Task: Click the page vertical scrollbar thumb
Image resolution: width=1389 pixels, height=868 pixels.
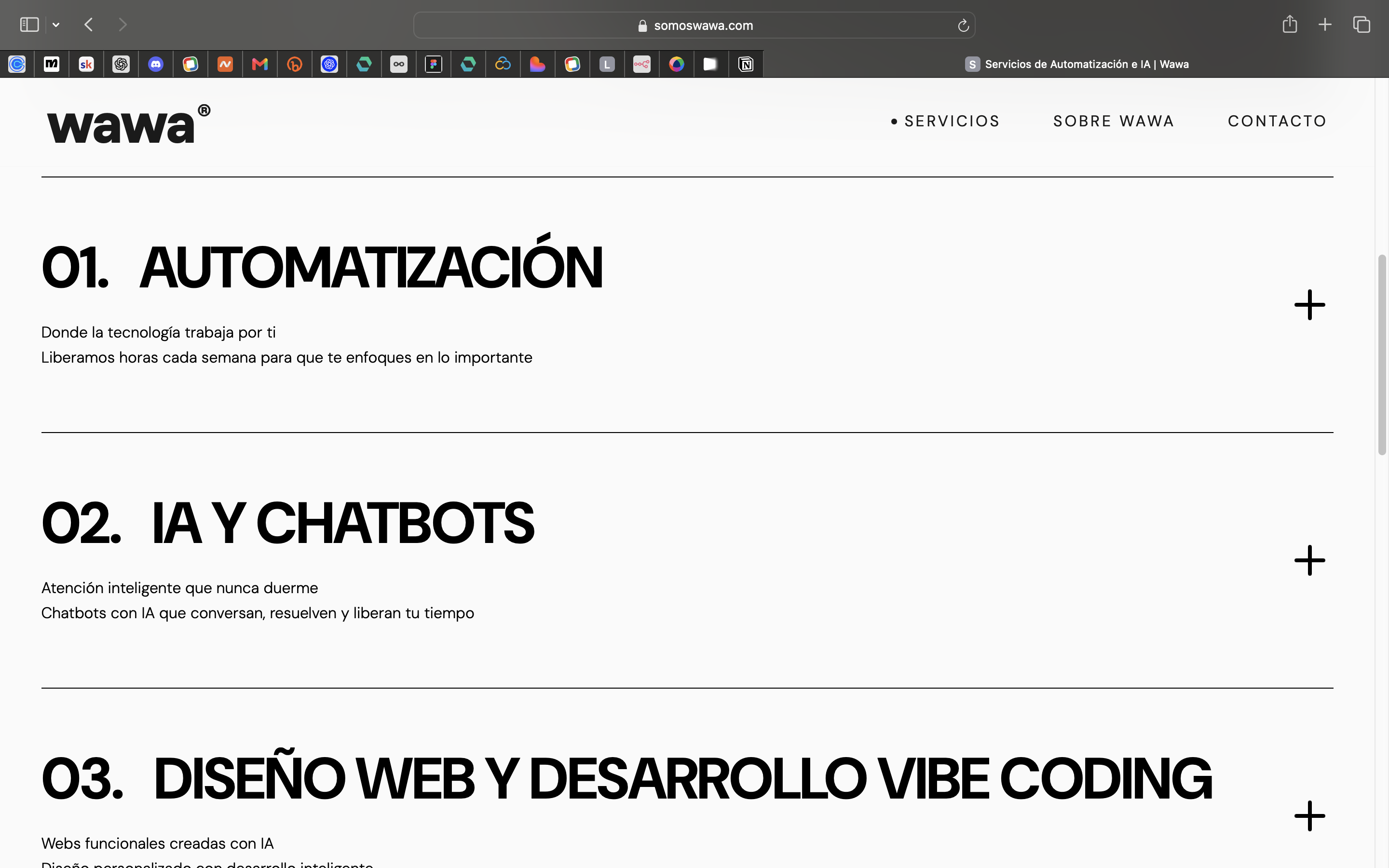Action: (x=1382, y=354)
